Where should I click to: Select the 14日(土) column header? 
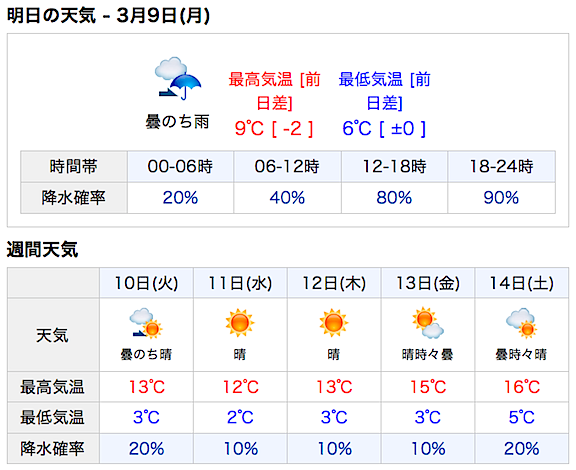(x=522, y=283)
